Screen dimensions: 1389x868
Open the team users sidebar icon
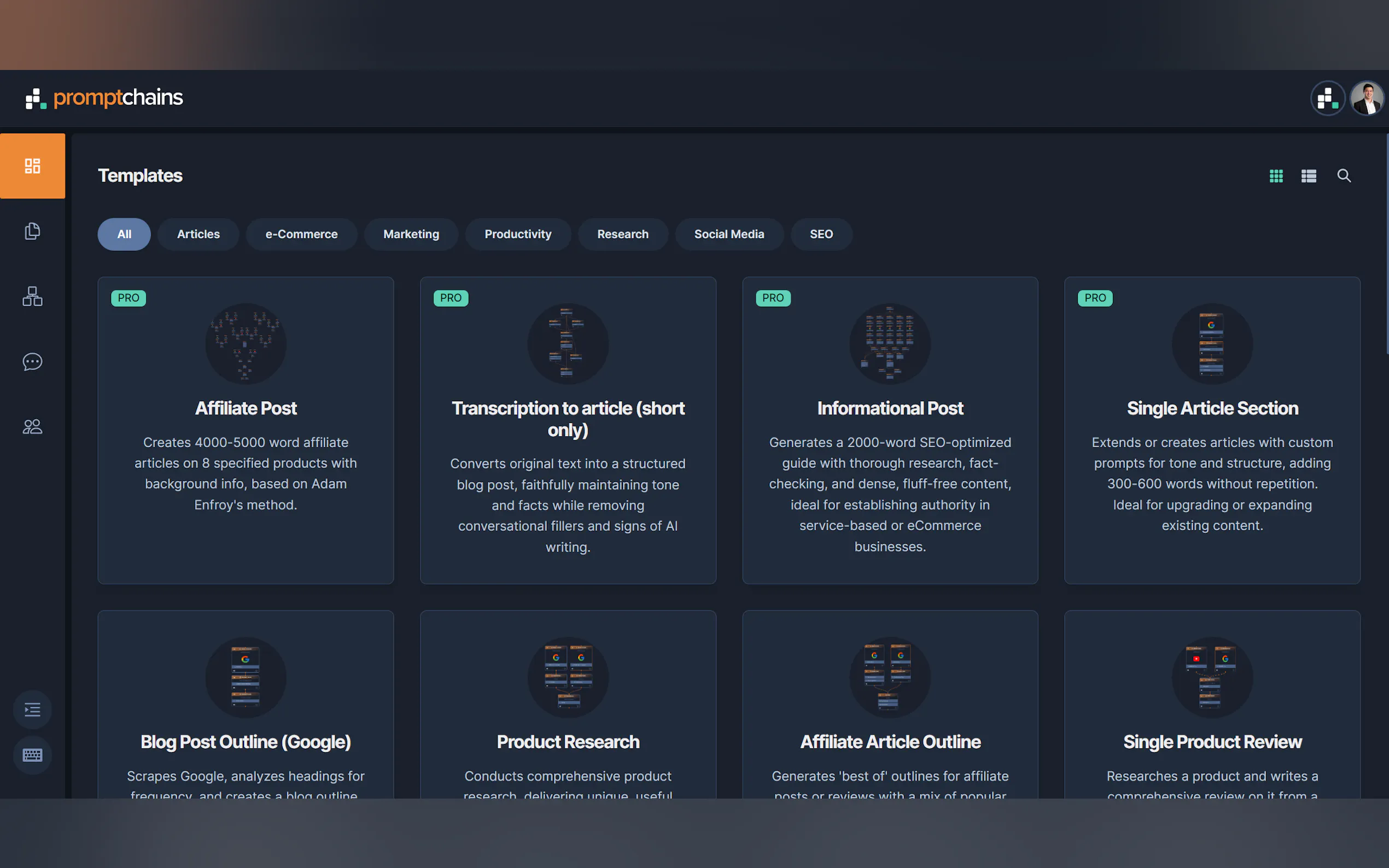pos(32,426)
